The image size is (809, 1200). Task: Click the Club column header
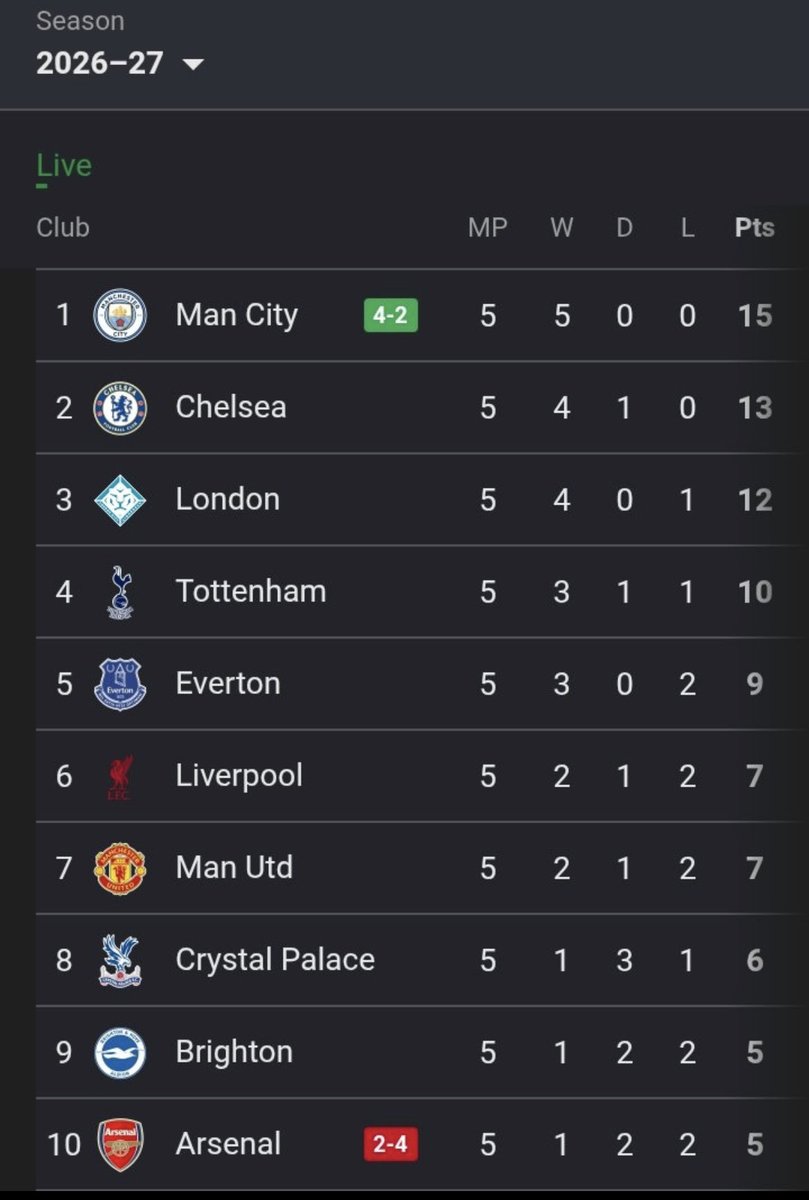pyautogui.click(x=63, y=228)
